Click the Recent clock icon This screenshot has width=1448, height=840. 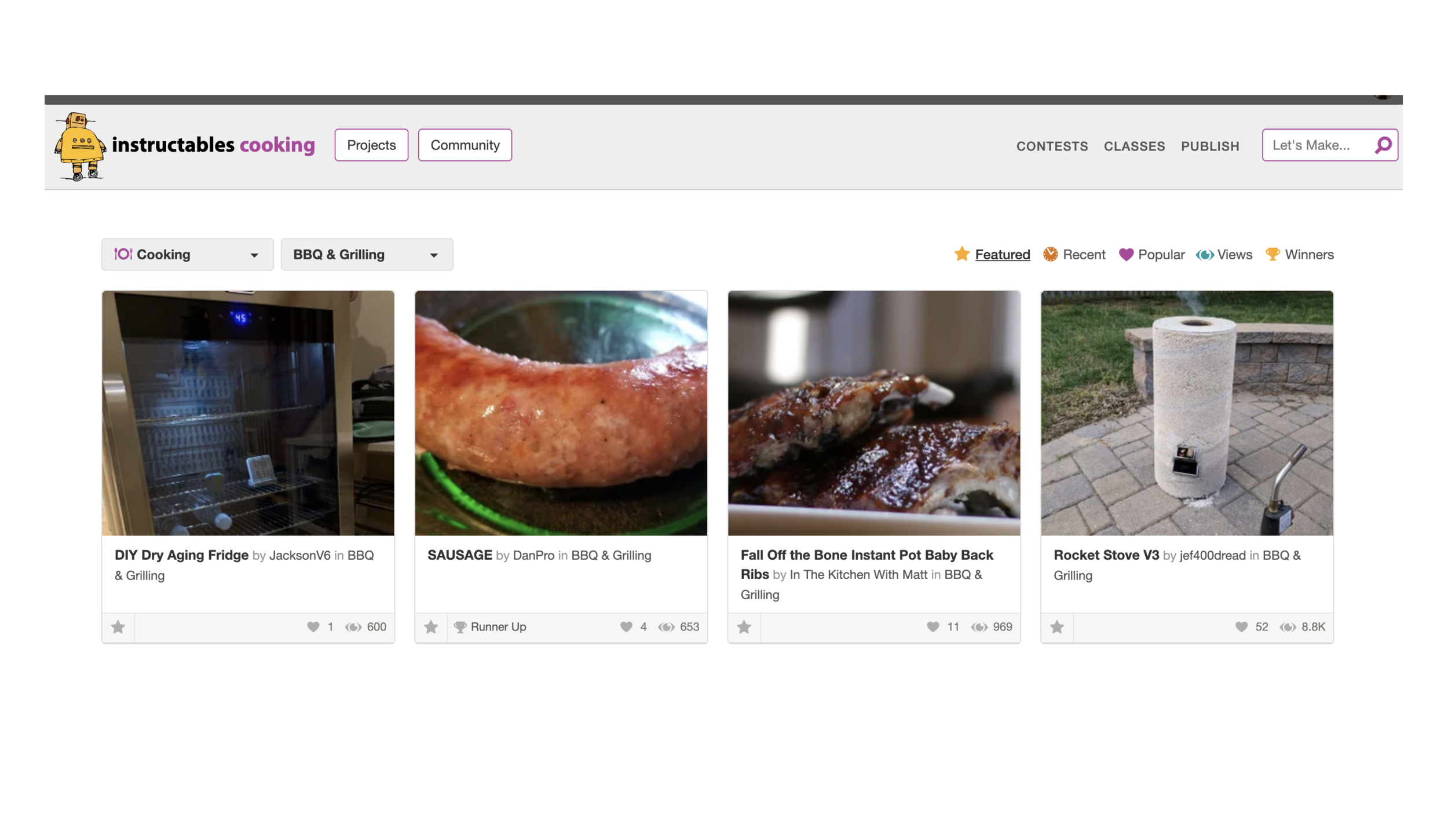coord(1050,254)
